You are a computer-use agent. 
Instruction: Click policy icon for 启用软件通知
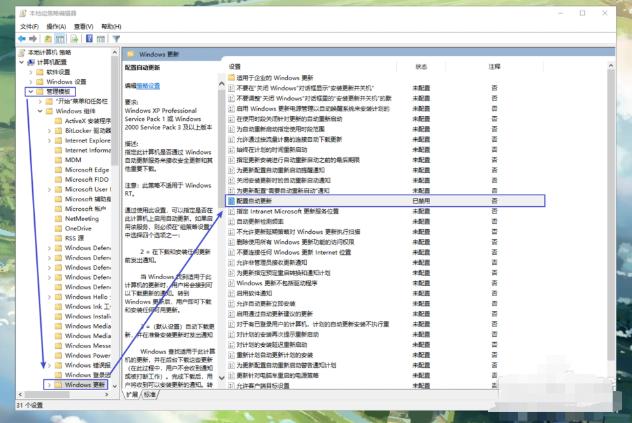click(231, 293)
